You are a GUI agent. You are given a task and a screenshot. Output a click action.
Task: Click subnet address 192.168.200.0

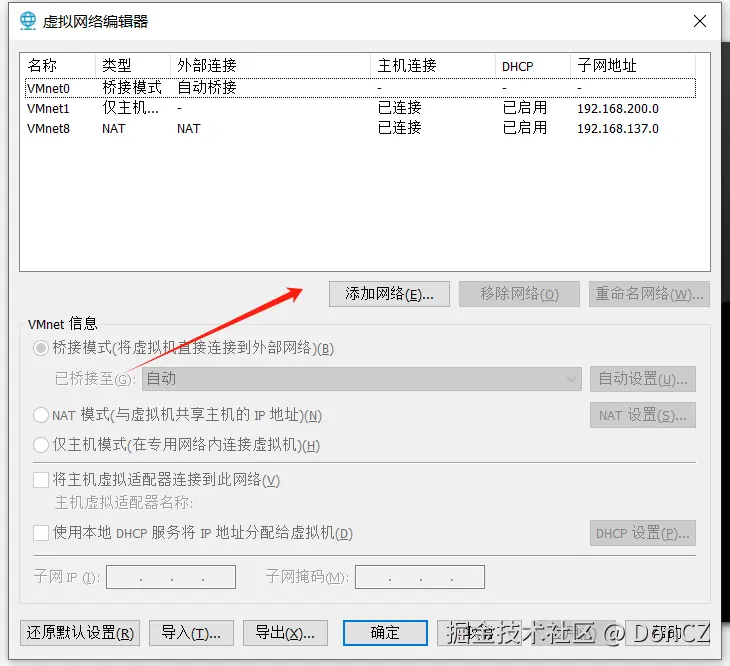coord(618,109)
